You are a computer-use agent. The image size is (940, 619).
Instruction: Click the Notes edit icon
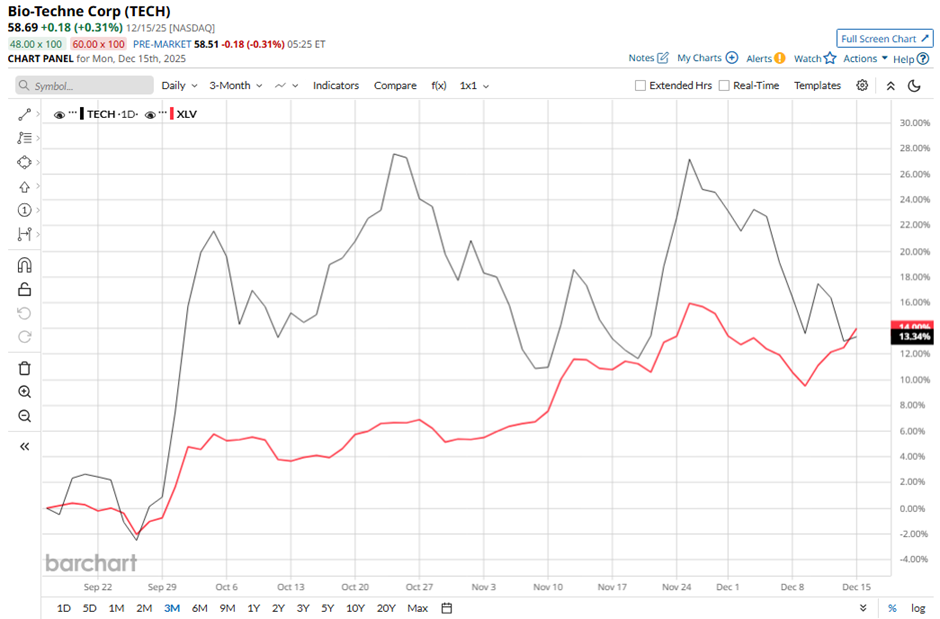663,58
